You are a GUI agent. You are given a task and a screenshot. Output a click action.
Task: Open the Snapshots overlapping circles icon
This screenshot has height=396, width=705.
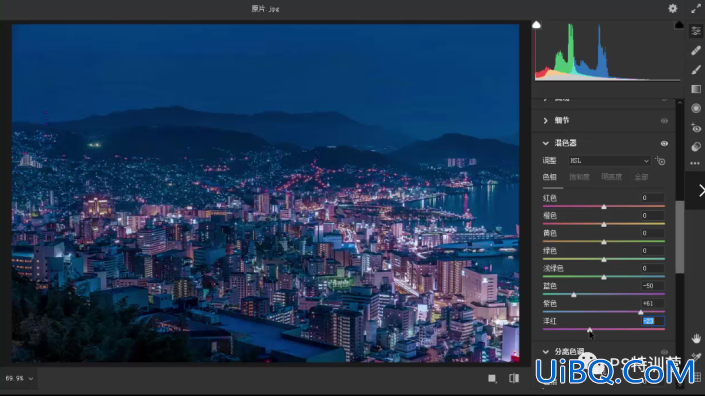[x=696, y=147]
